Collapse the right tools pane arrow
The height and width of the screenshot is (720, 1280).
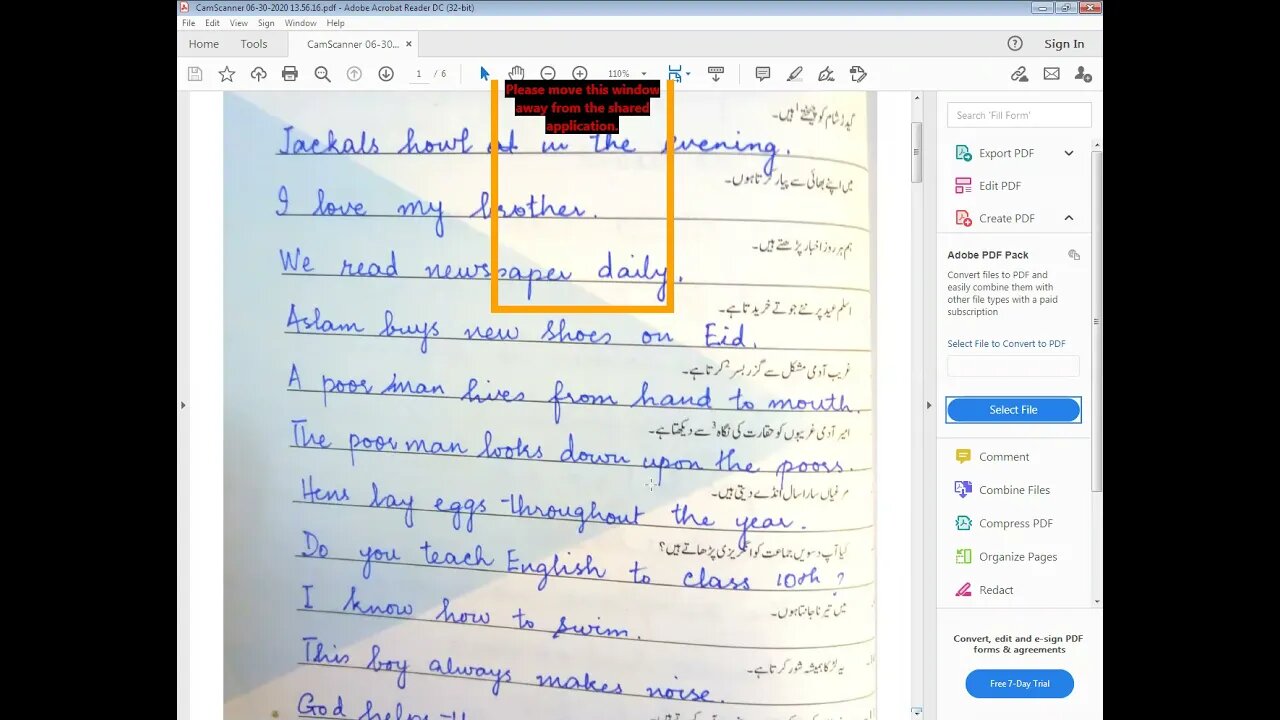929,405
